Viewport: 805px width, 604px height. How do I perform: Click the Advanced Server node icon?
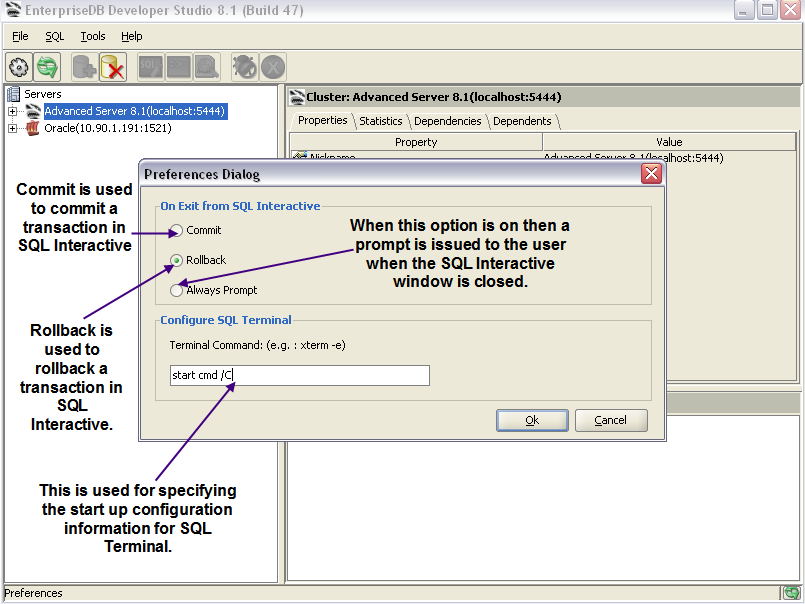click(33, 111)
